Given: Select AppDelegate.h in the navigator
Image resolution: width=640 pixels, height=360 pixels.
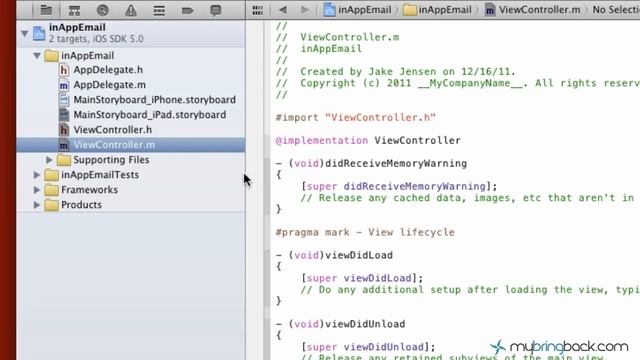Looking at the screenshot, I should click(x=108, y=70).
